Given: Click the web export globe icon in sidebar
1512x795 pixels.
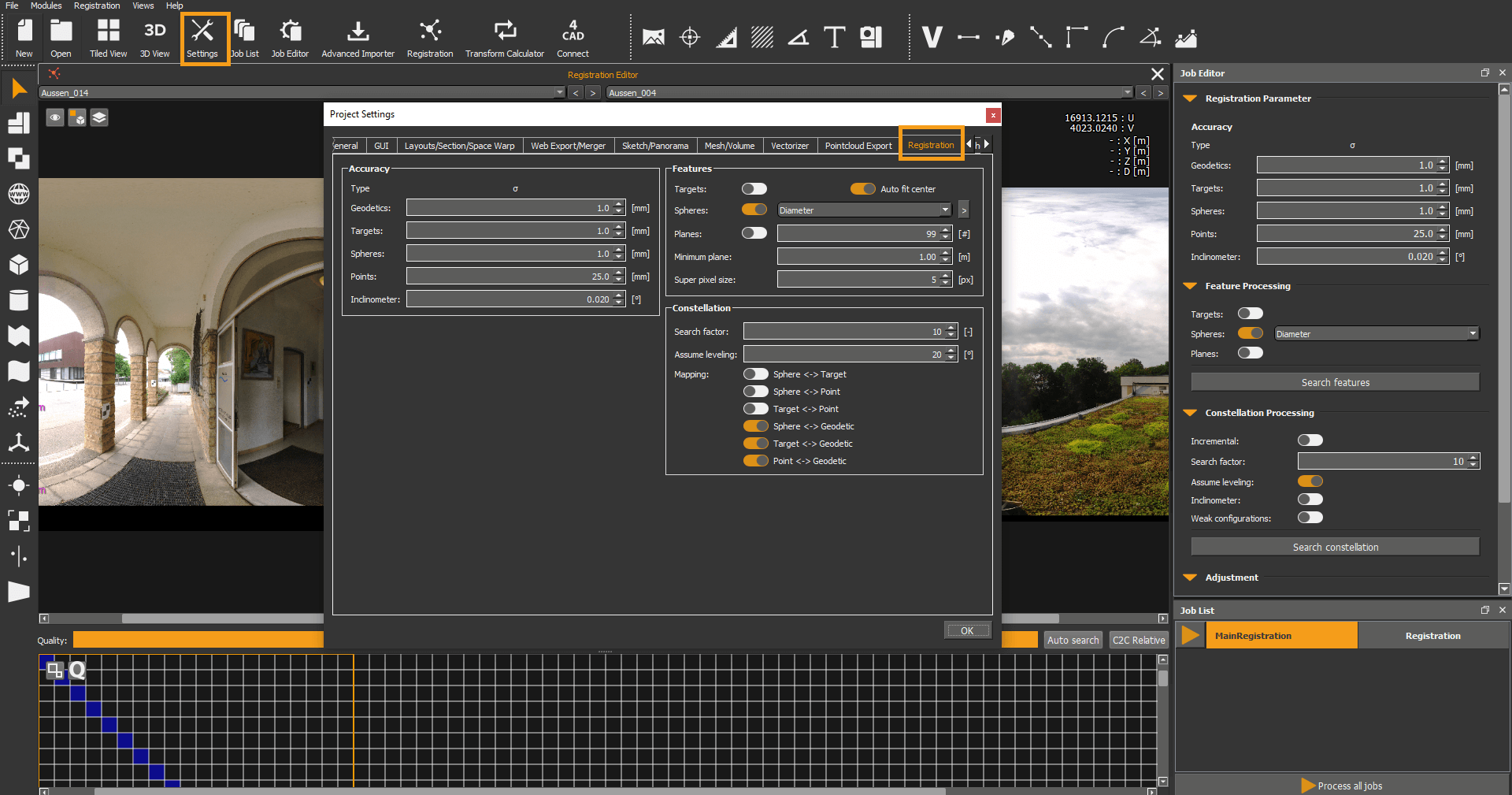Looking at the screenshot, I should coord(19,194).
